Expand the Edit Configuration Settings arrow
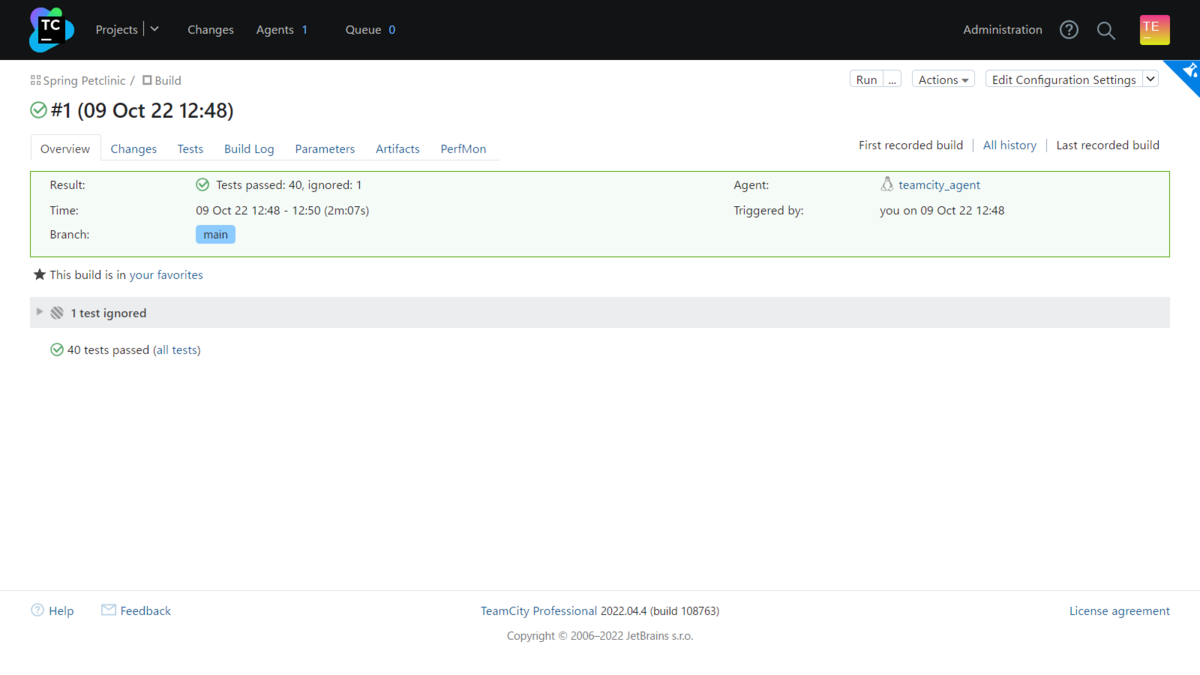This screenshot has height=675, width=1200. tap(1150, 80)
